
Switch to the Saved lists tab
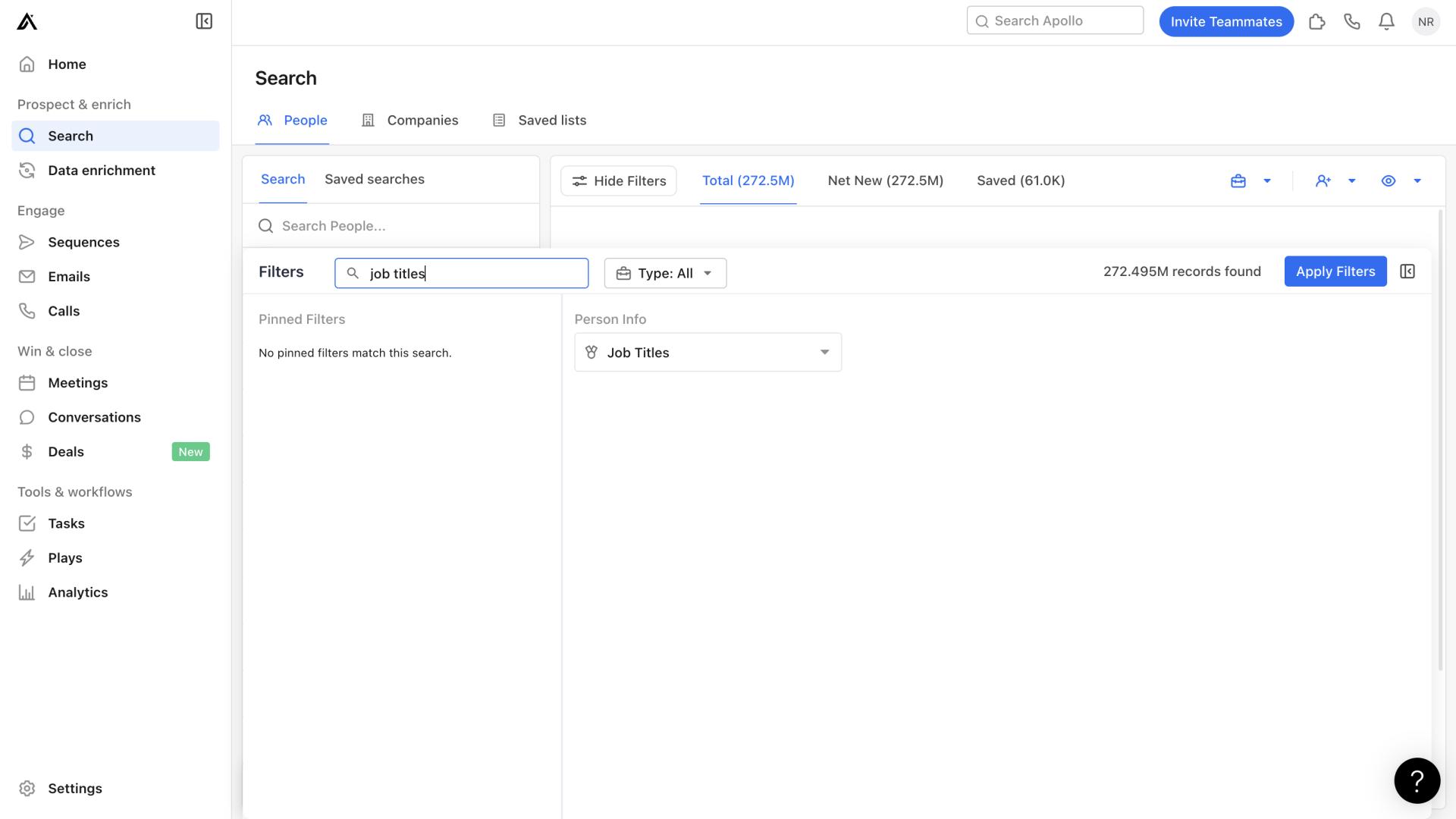coord(551,120)
